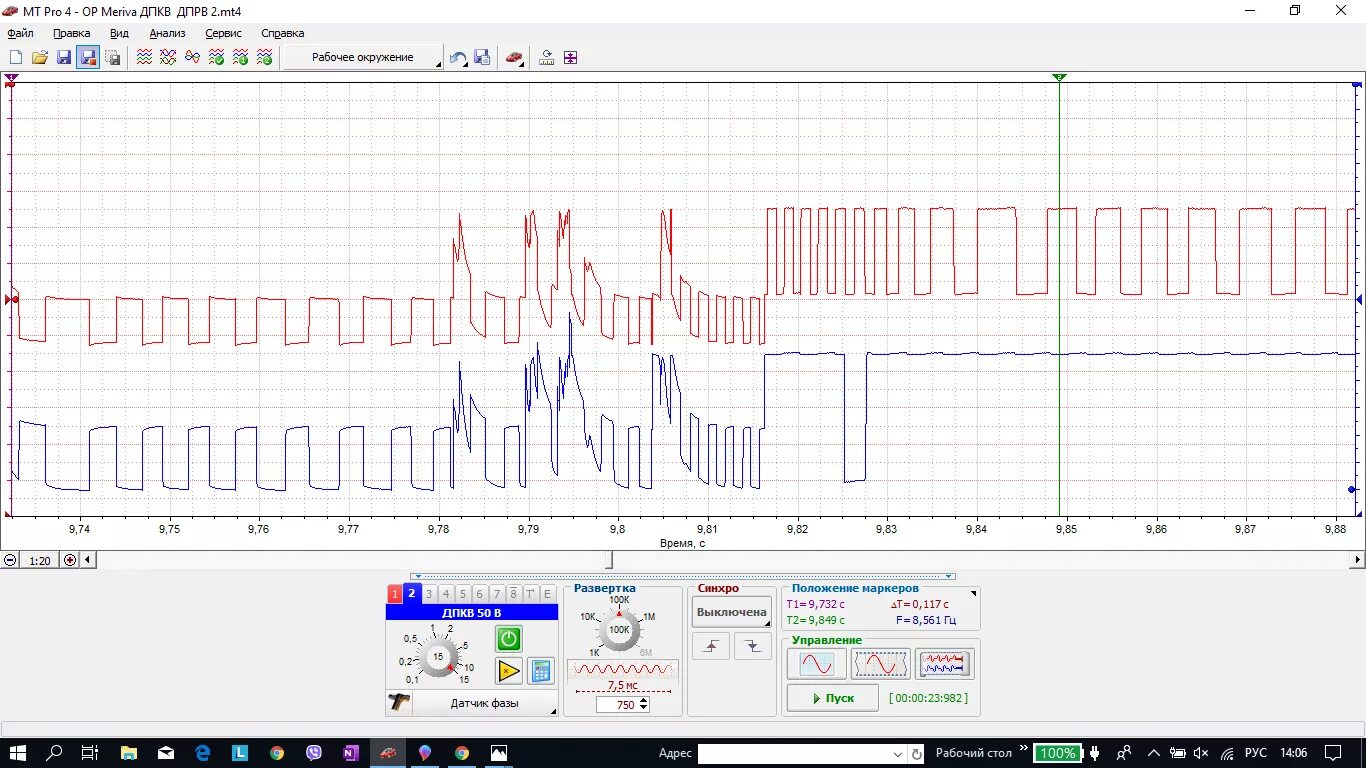Click the yellow amplifier triangle icon
Viewport: 1366px width, 768px height.
click(x=509, y=671)
